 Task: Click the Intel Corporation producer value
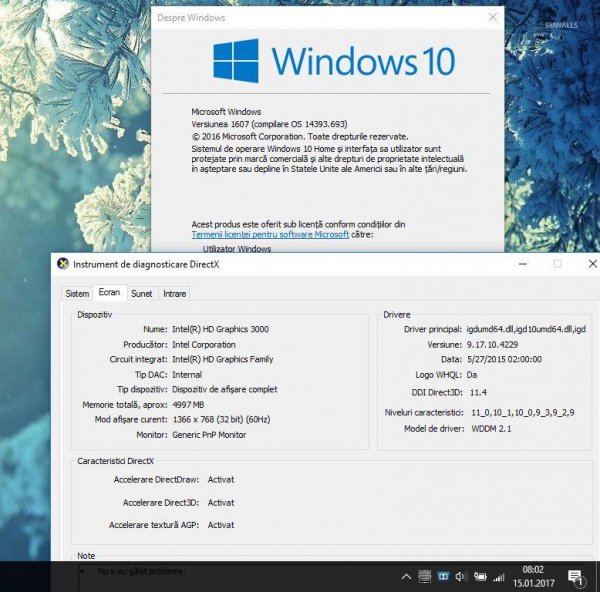[x=204, y=344]
